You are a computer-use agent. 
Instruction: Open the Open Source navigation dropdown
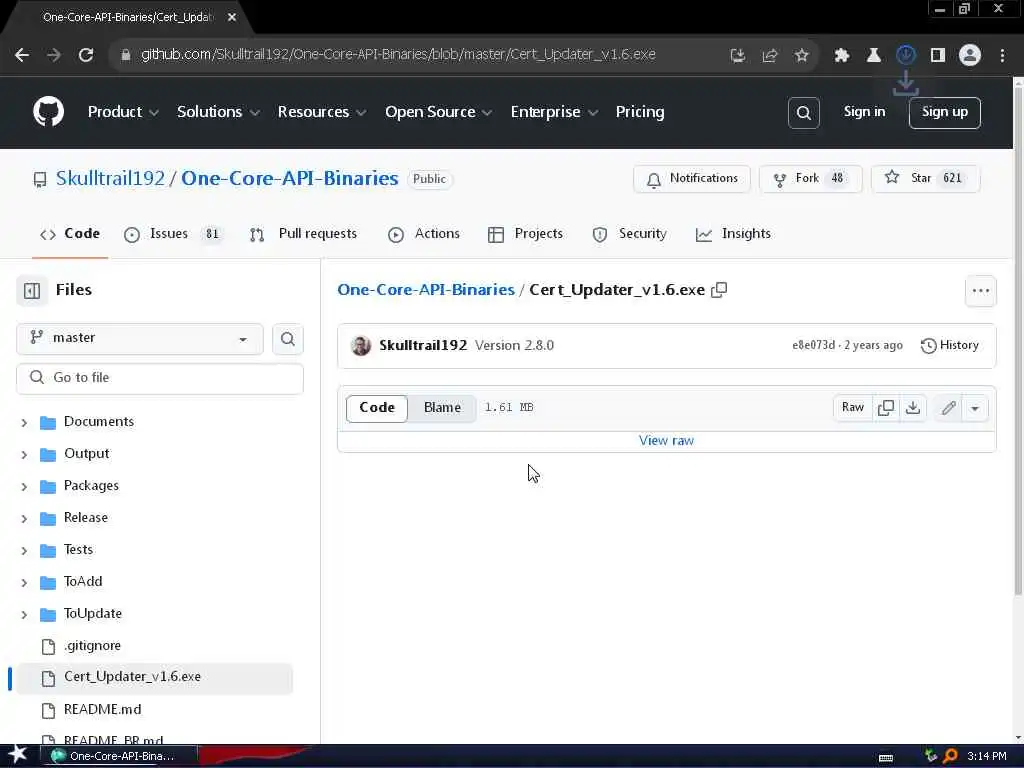coord(439,112)
